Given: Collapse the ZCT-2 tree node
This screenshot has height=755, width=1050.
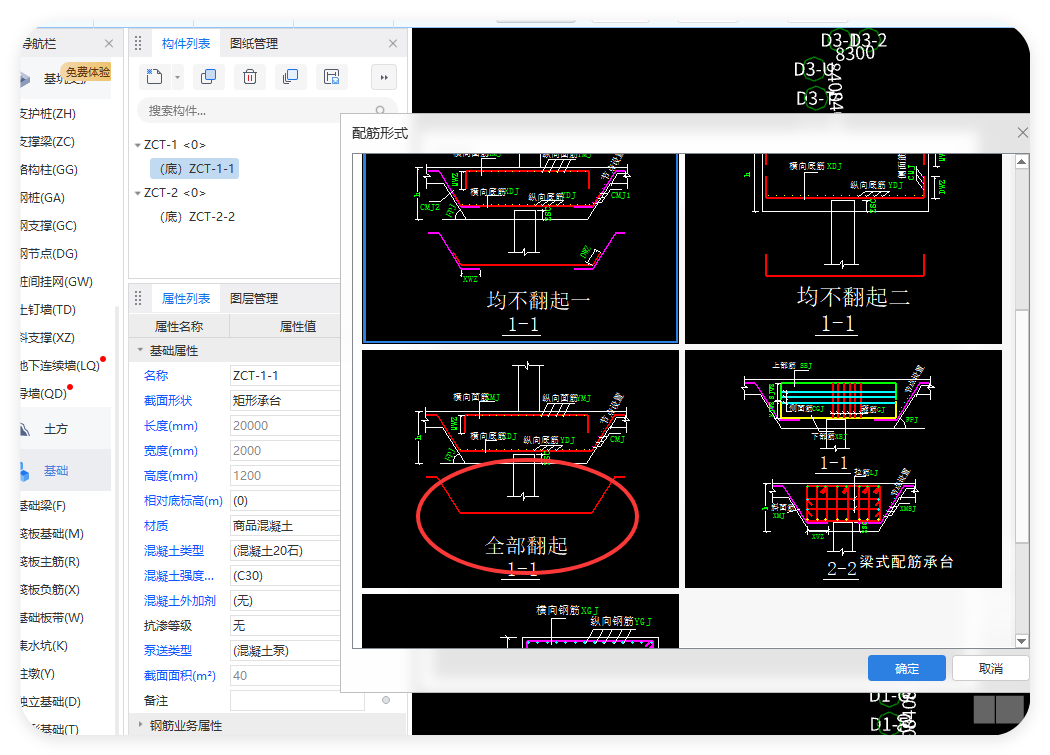Looking at the screenshot, I should click(137, 193).
